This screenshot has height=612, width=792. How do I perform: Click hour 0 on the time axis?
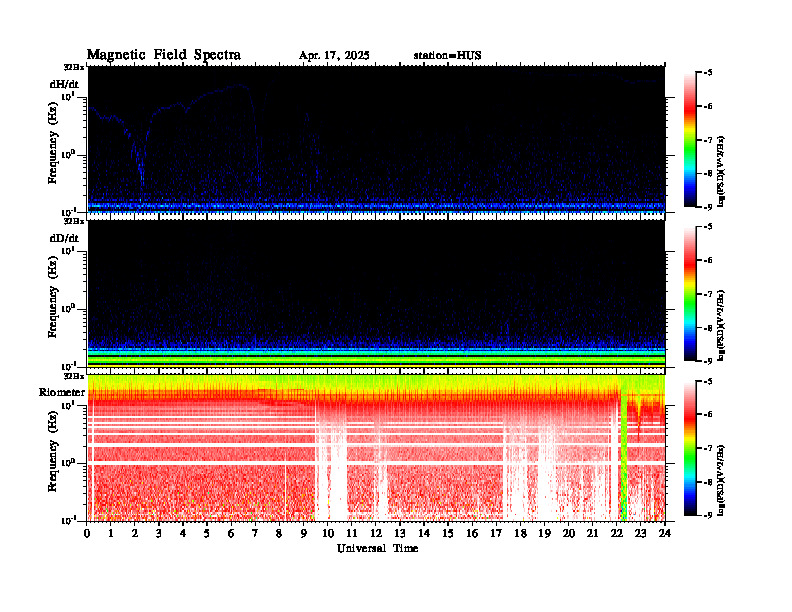coord(87,533)
